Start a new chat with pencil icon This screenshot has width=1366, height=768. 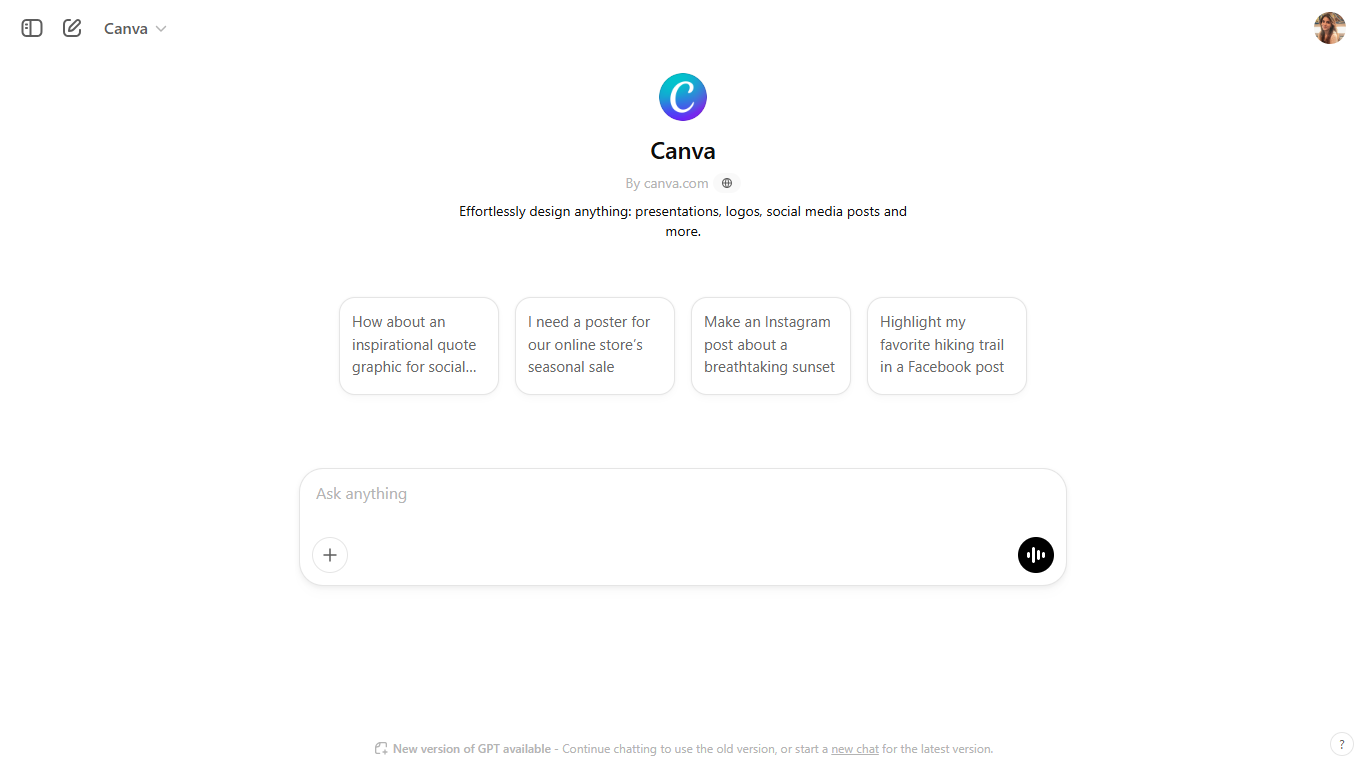72,28
